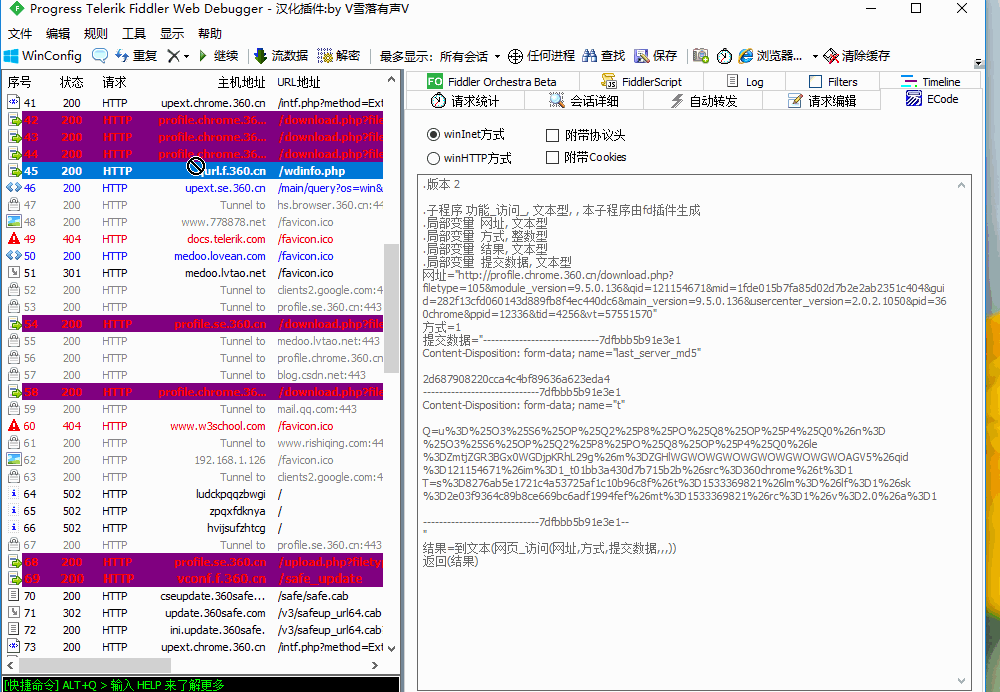Screen dimensions: 1000x692
Task: Switch to the 会话详细 tab
Action: (x=584, y=101)
